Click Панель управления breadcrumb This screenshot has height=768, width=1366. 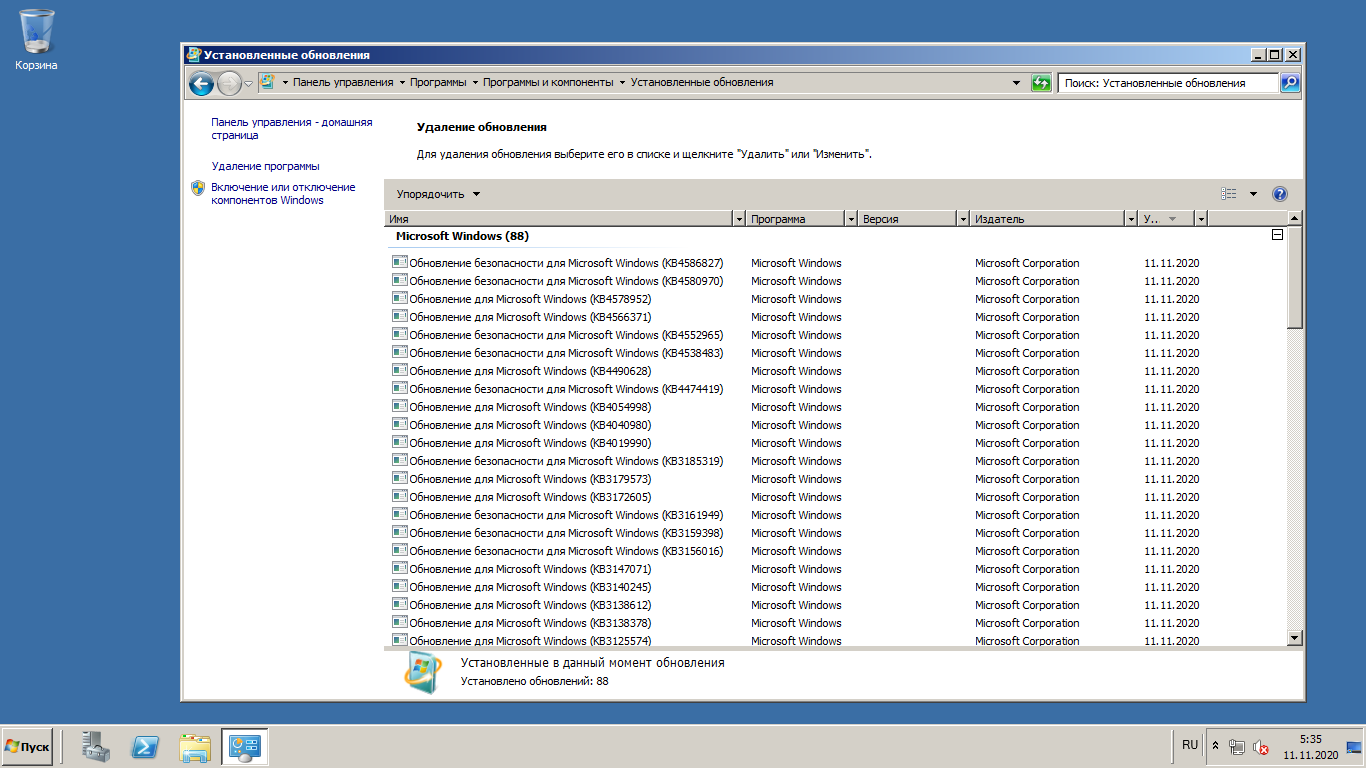[343, 83]
